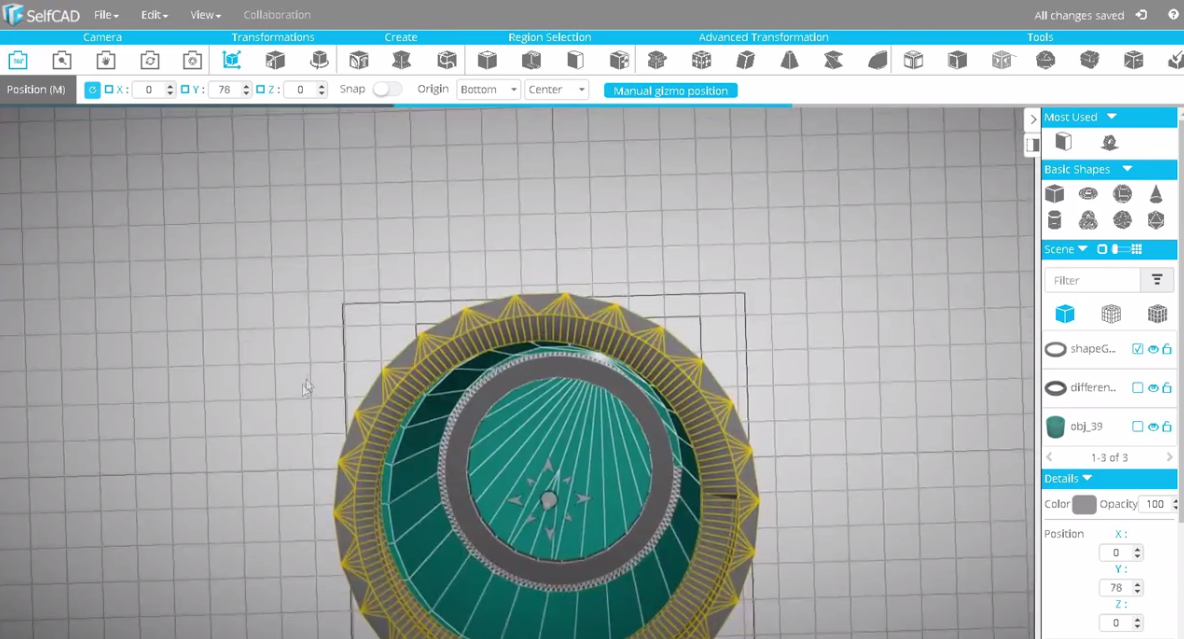The width and height of the screenshot is (1184, 639).
Task: Open the object Color swatch
Action: (1084, 504)
